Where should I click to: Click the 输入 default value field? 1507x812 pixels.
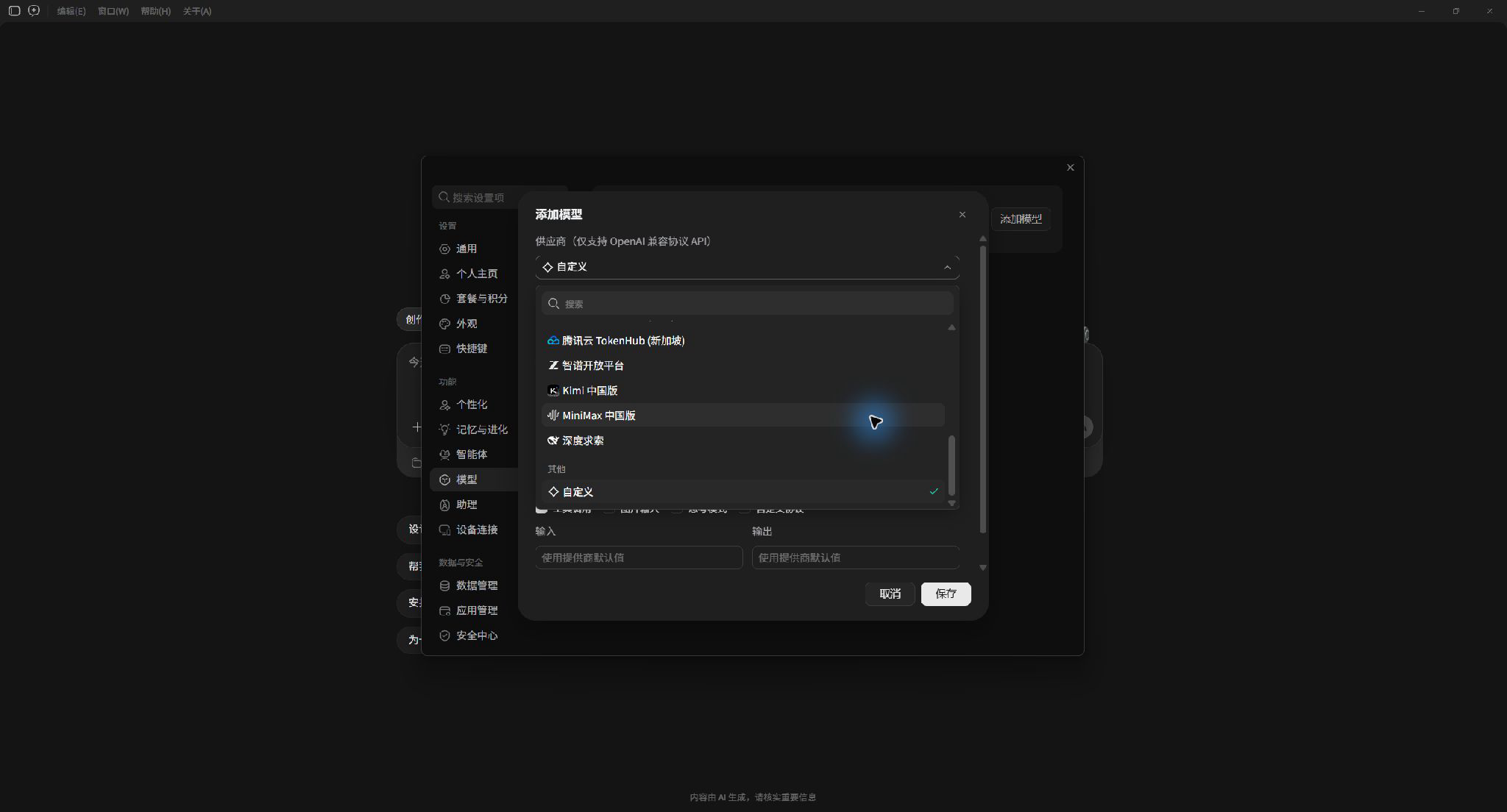coord(639,558)
